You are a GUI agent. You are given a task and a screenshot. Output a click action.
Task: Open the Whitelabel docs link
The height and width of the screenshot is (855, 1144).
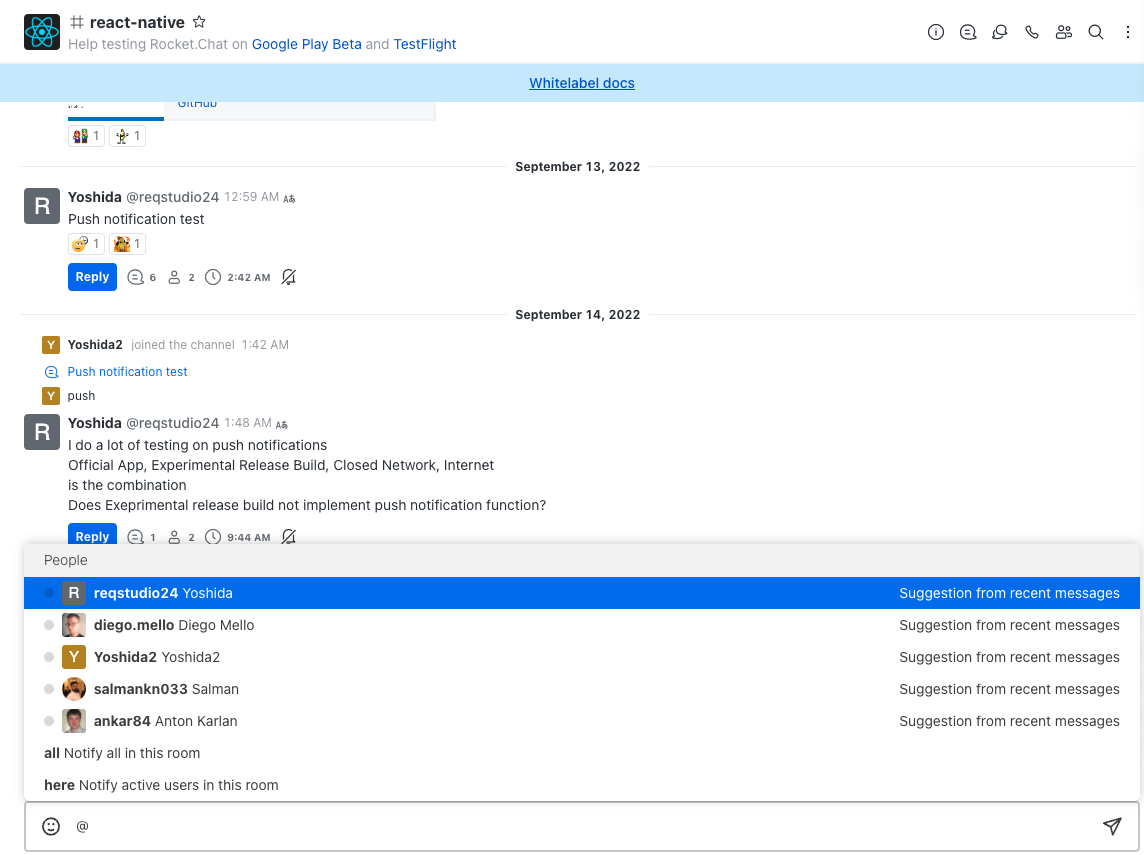coord(581,83)
